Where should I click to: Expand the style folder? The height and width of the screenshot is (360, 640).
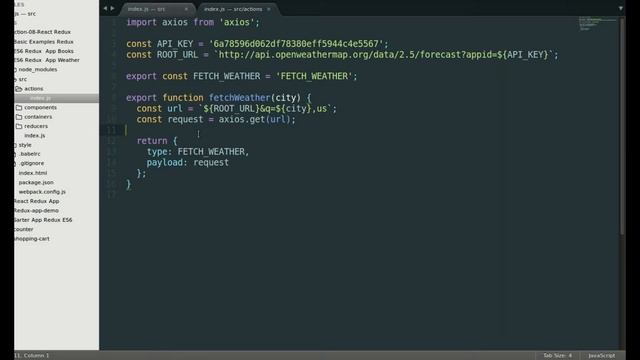(x=24, y=145)
